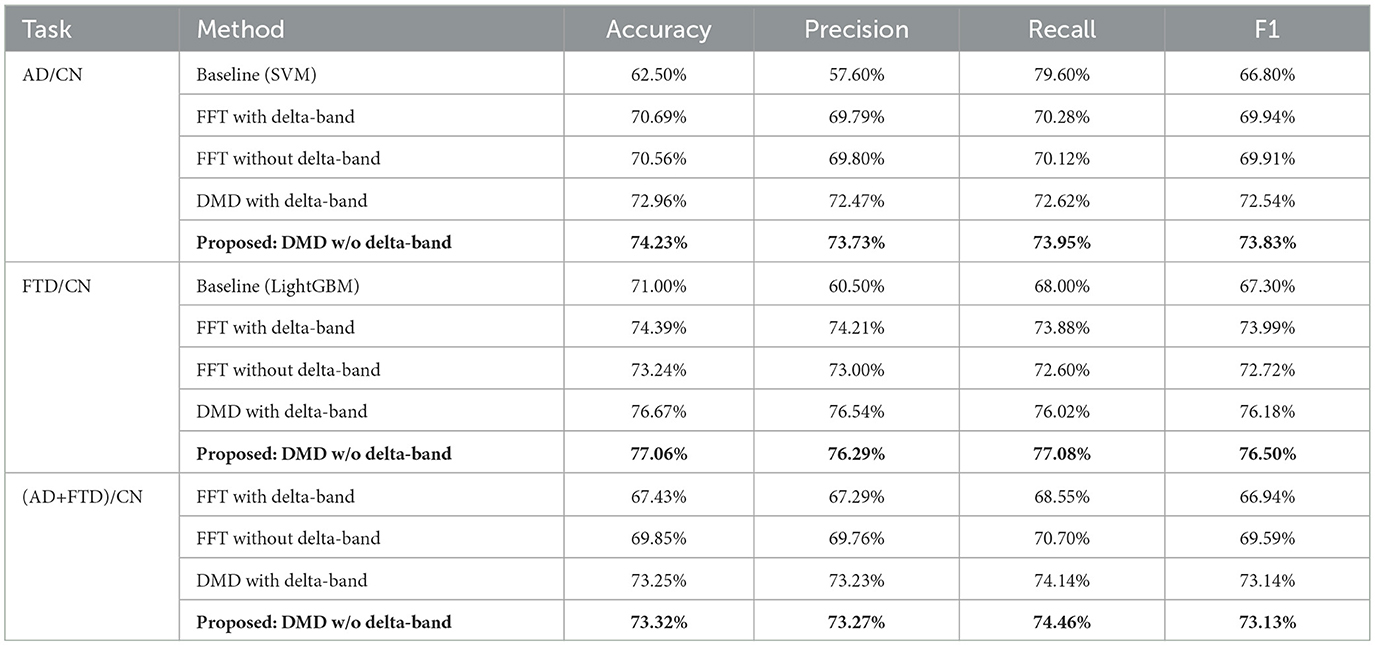Click the (AD+FTD)/CN task cell
The width and height of the screenshot is (1375, 646).
(x=82, y=496)
